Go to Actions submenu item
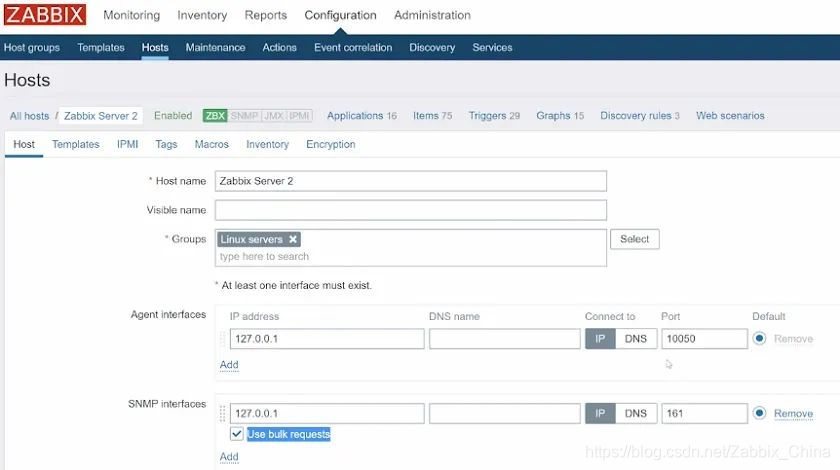The image size is (840, 470). point(279,47)
